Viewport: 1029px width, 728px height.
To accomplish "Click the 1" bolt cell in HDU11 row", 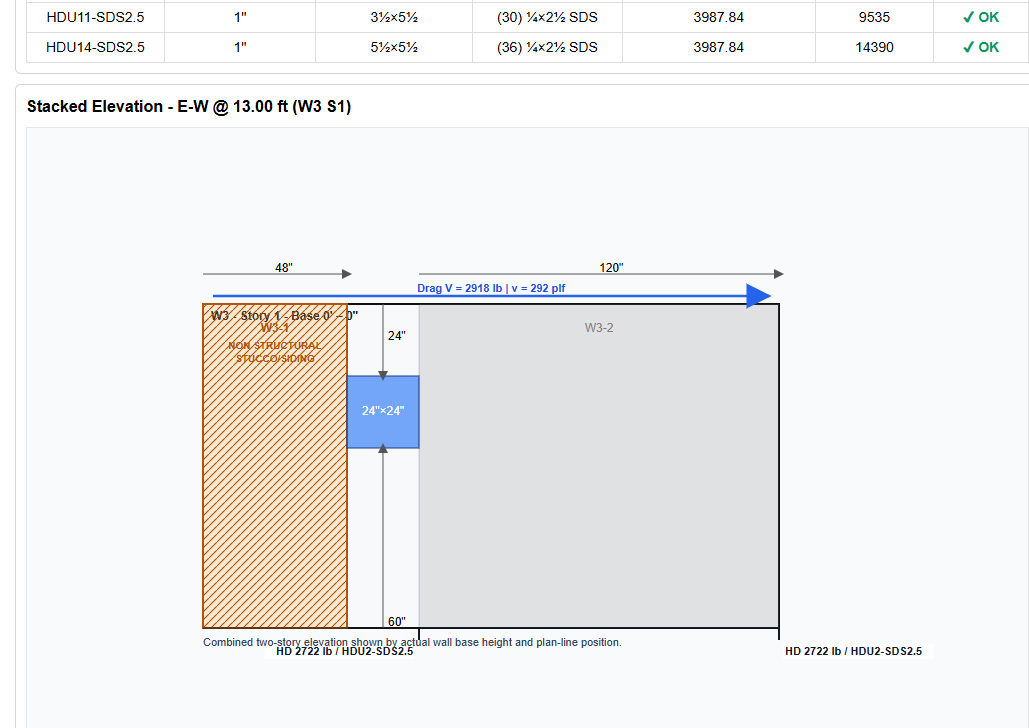I will (x=240, y=18).
